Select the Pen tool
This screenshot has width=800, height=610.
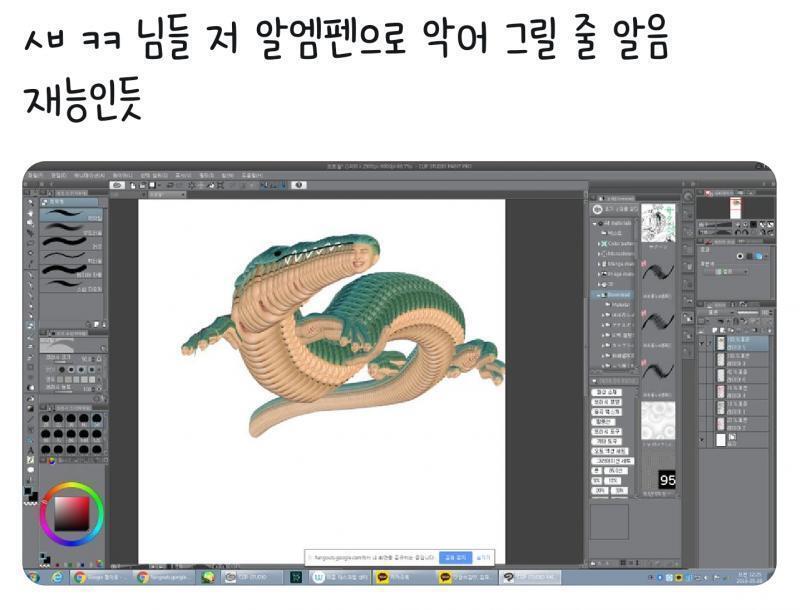(x=30, y=275)
